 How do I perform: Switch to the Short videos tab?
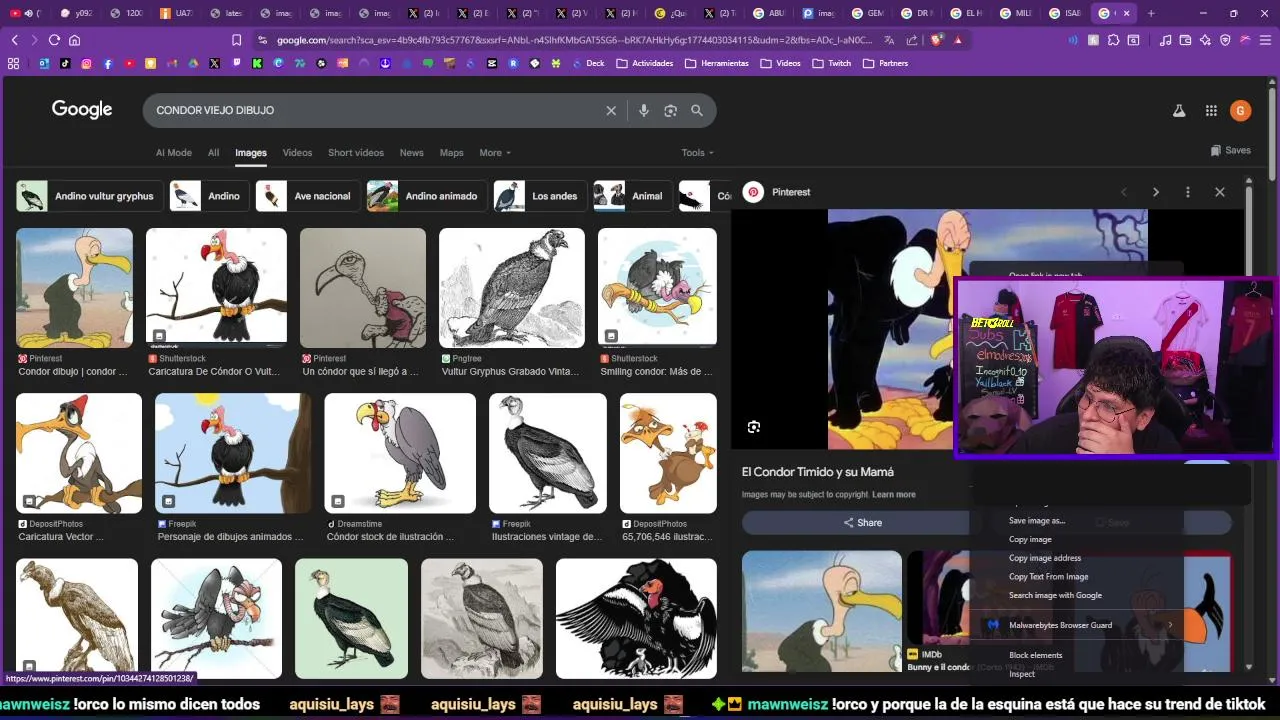(x=356, y=153)
